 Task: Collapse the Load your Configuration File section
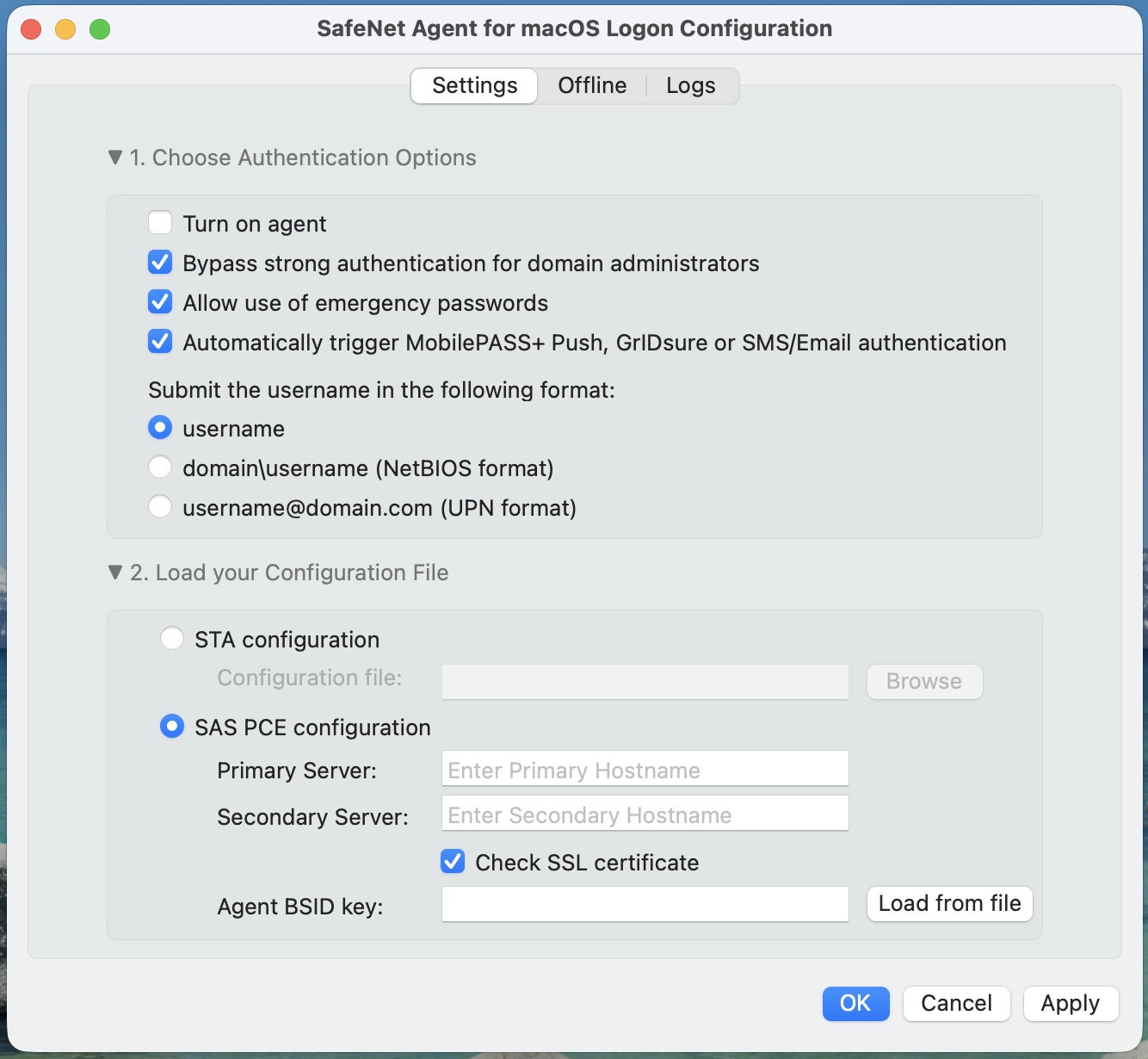tap(115, 573)
